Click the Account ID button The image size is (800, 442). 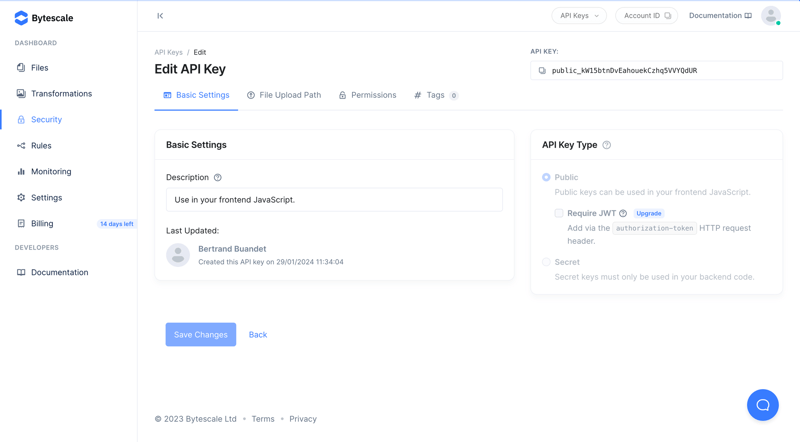point(646,16)
